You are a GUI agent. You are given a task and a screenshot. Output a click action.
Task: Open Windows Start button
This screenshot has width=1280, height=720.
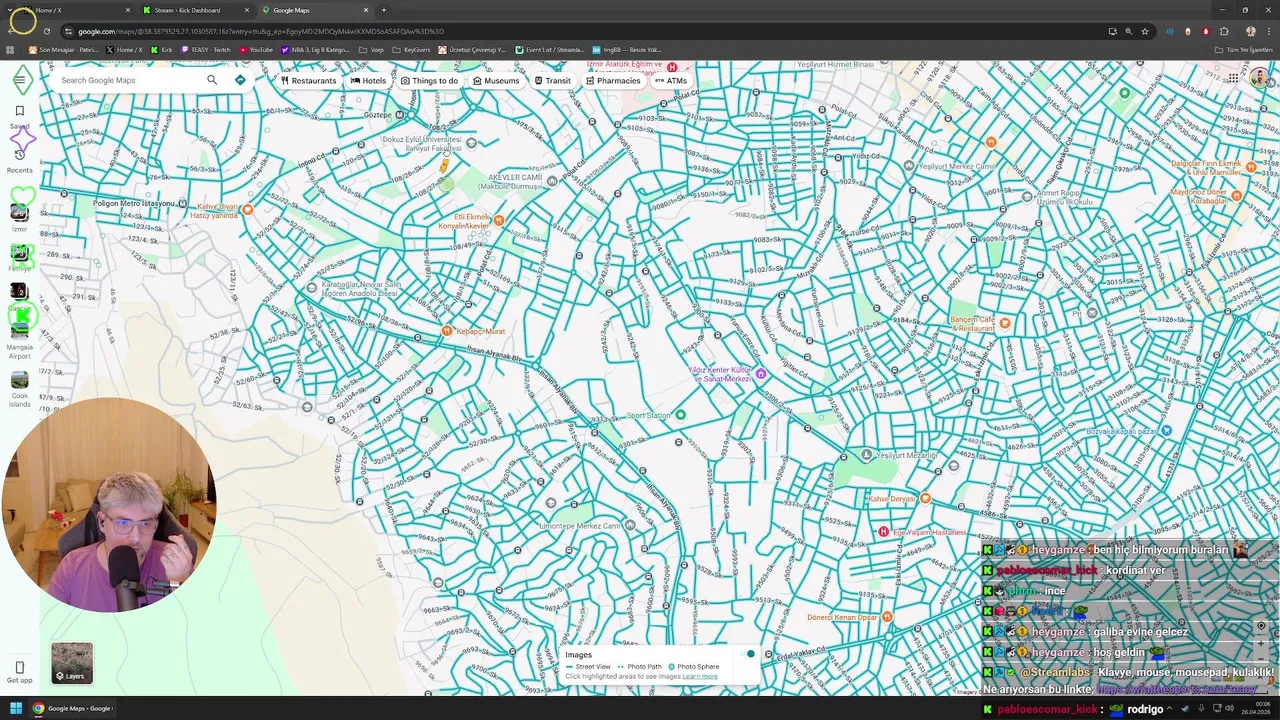pyautogui.click(x=16, y=708)
